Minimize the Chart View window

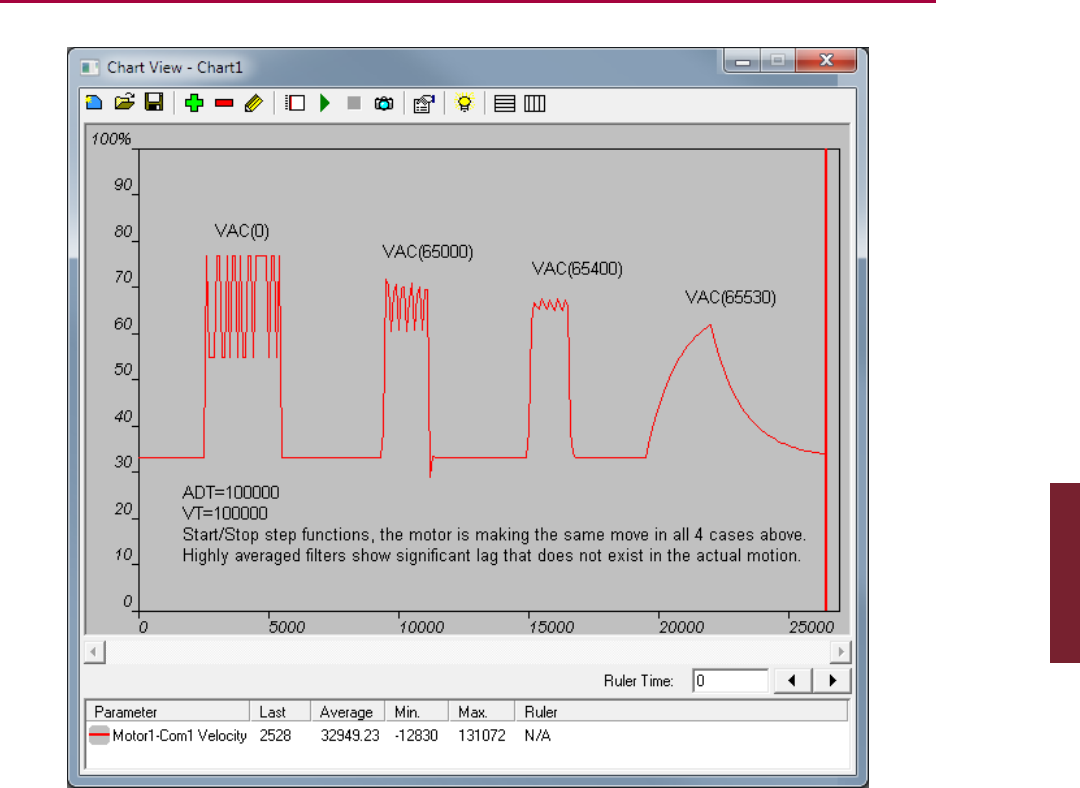click(742, 61)
